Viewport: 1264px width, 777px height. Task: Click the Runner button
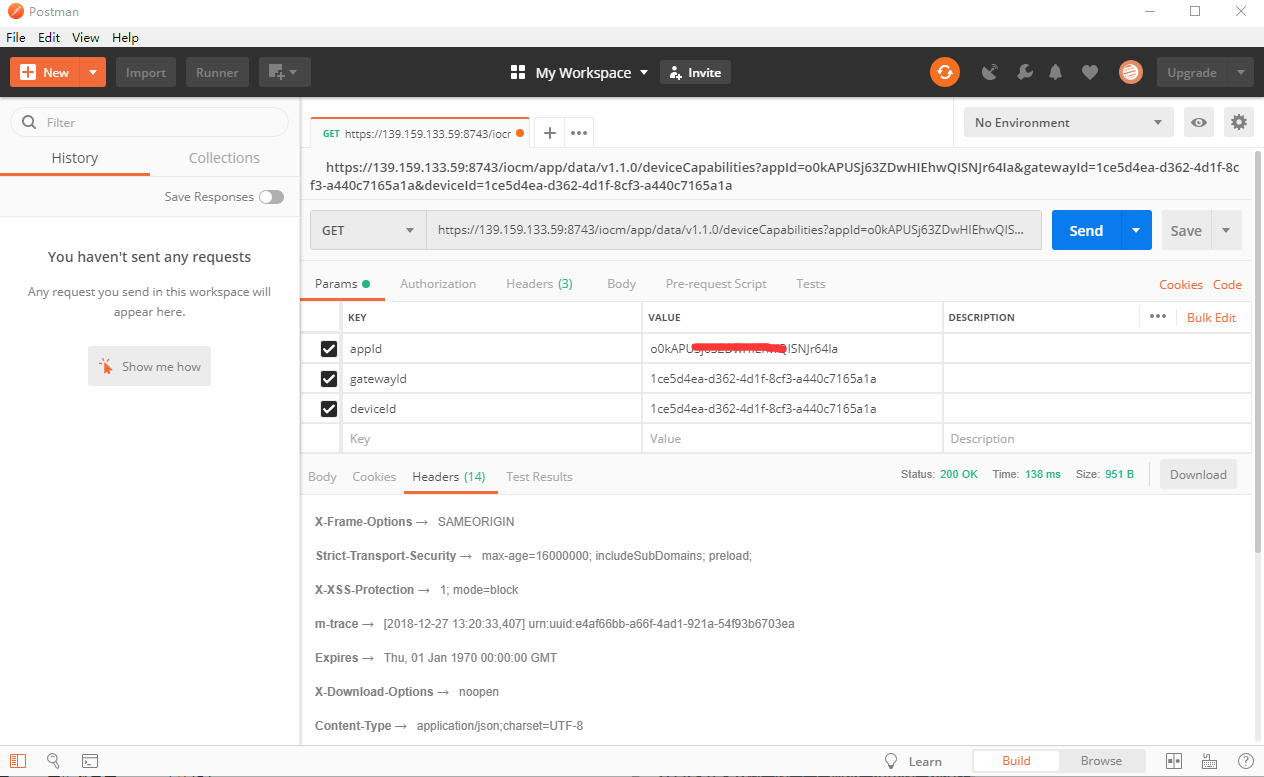coord(217,72)
